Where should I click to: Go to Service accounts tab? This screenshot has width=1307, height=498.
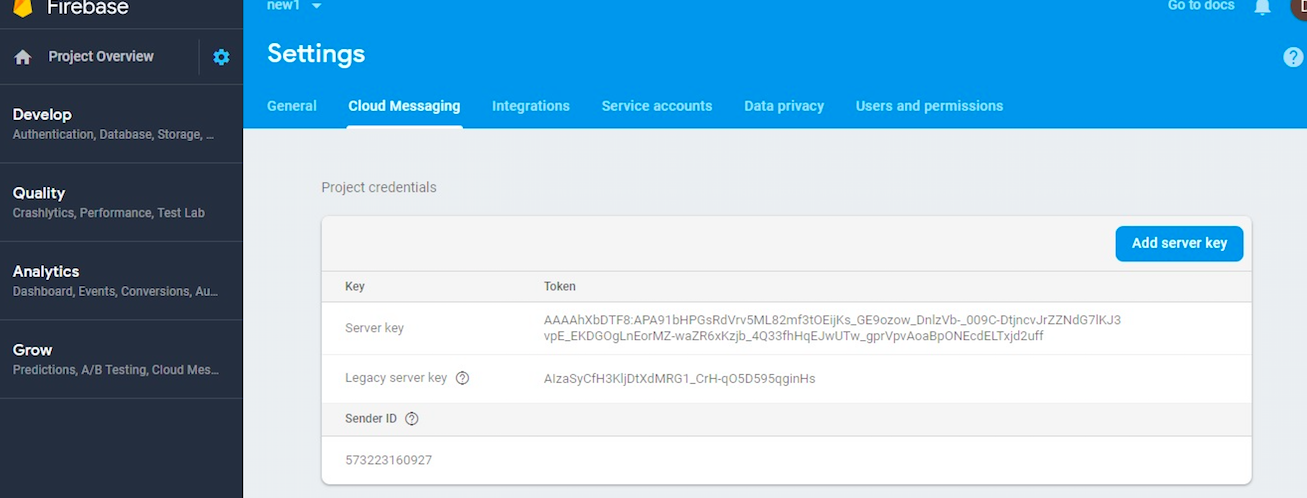(x=657, y=106)
